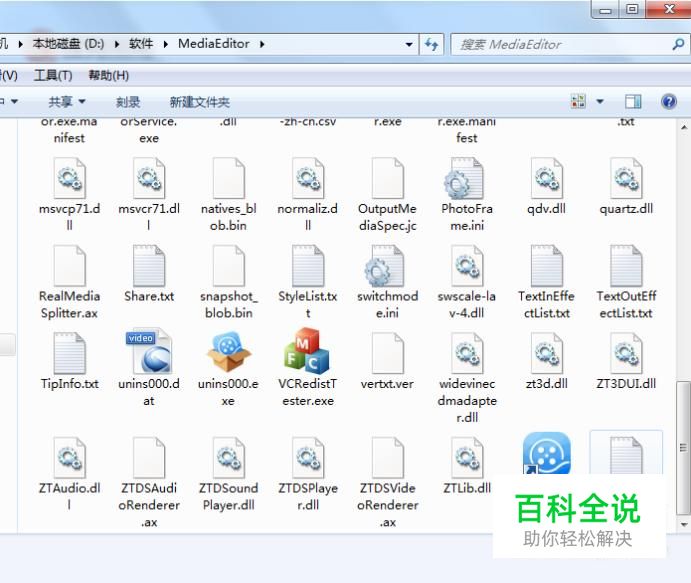
Task: Select VCRedistTester.exe icon
Action: [307, 351]
